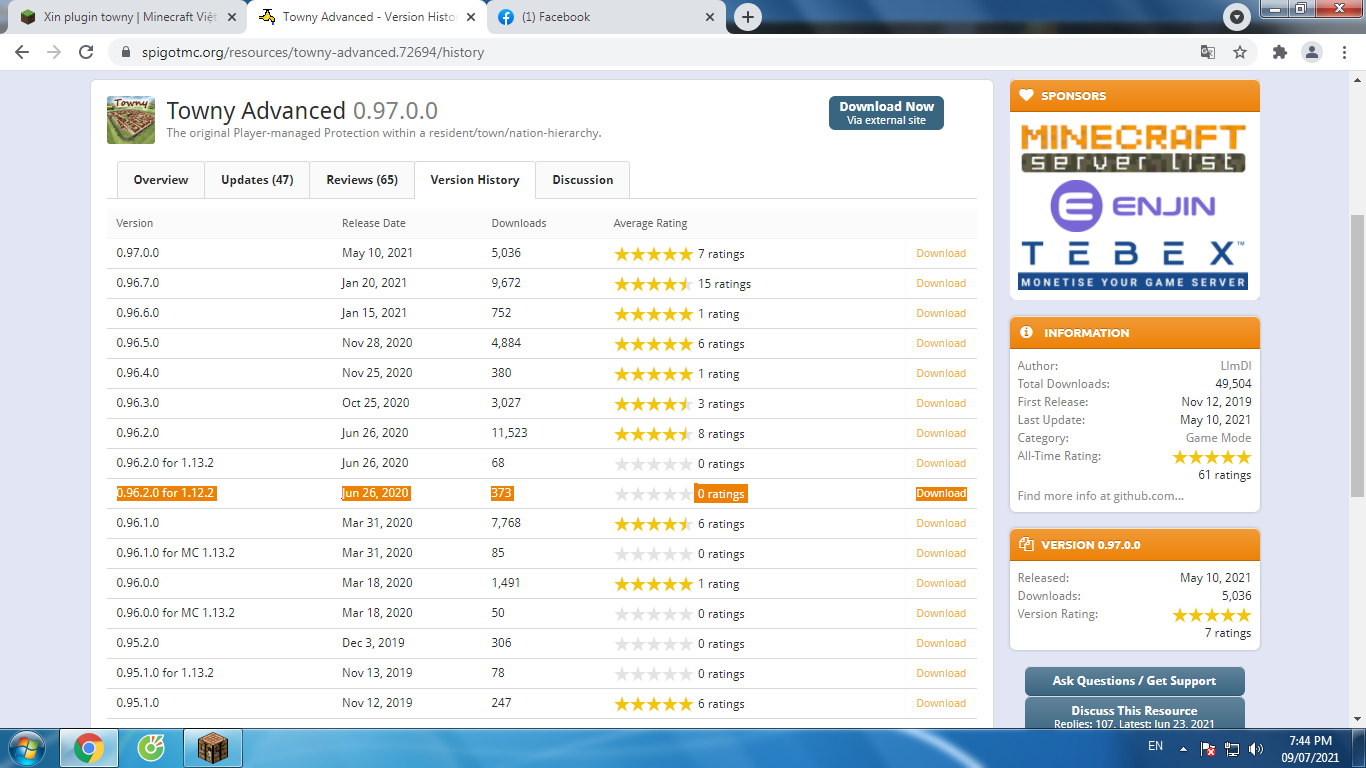1366x768 pixels.
Task: Bookmark this page with the star icon
Action: click(x=1240, y=52)
